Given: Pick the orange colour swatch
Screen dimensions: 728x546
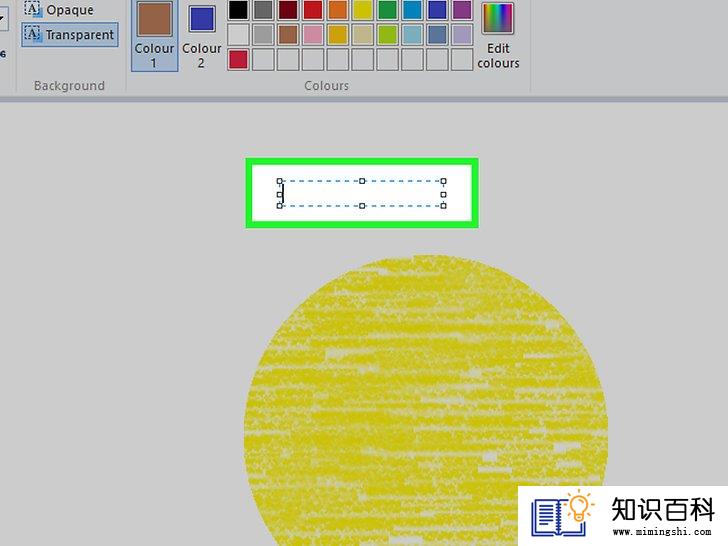Looking at the screenshot, I should tap(338, 9).
